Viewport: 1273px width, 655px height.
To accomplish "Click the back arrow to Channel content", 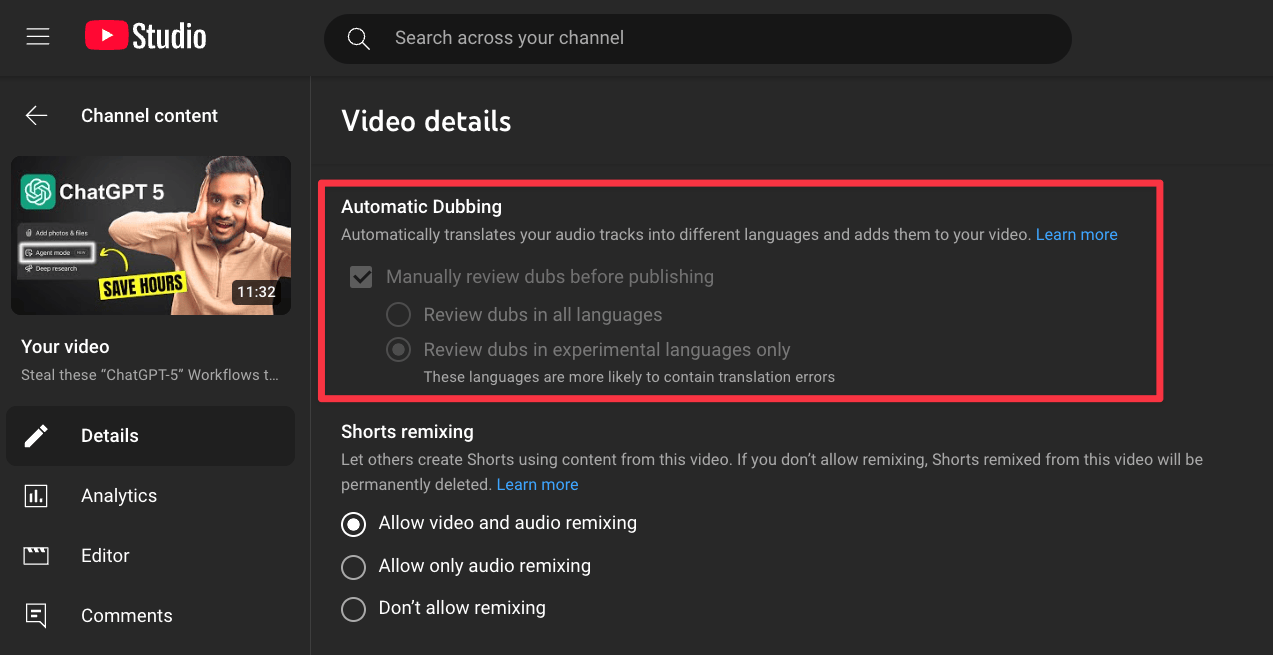I will tap(37, 116).
